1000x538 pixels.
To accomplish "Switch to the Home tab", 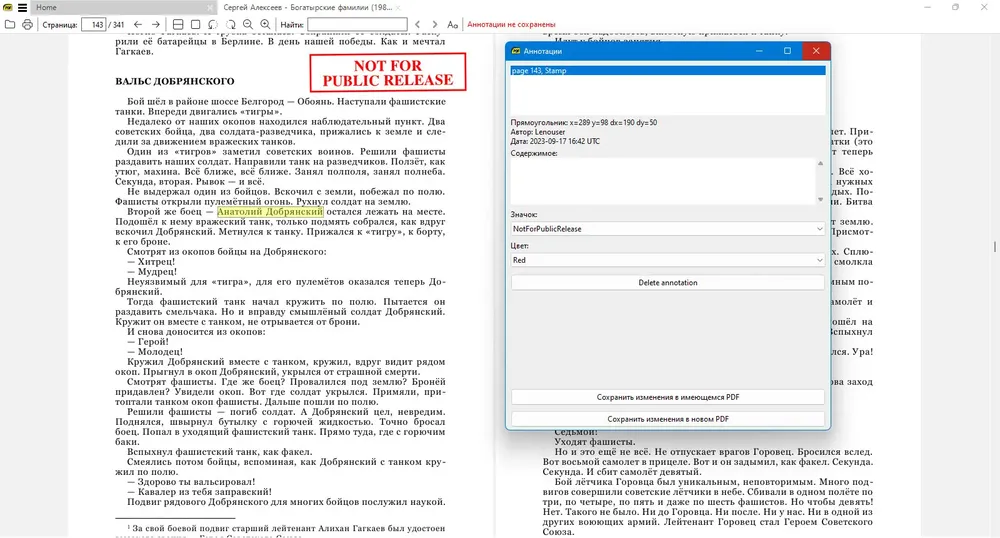I will point(121,8).
